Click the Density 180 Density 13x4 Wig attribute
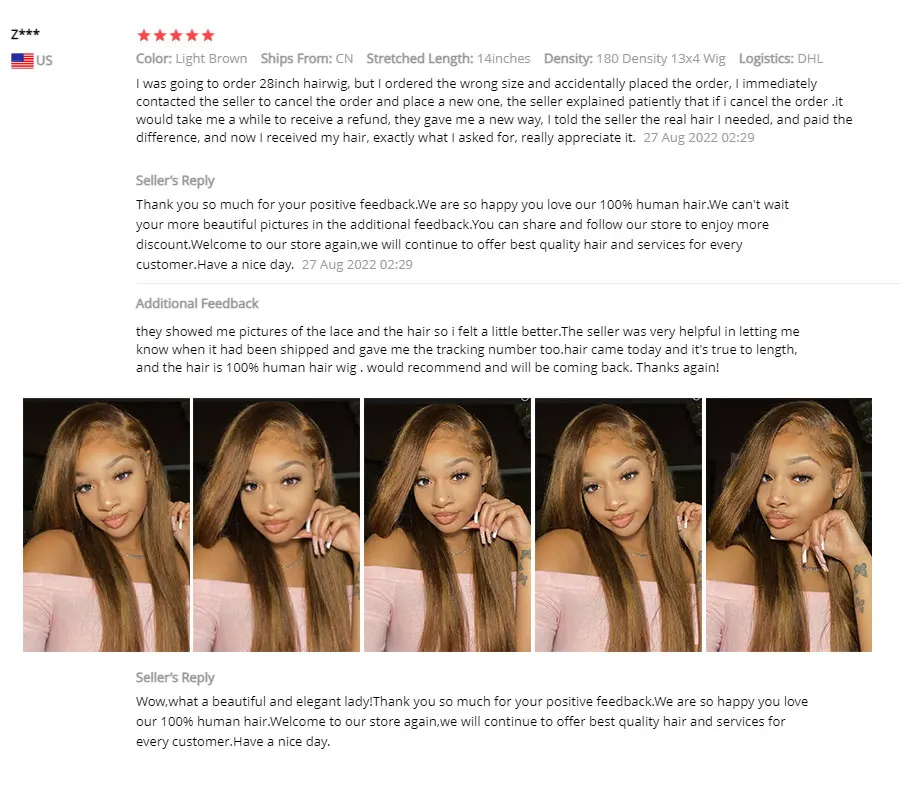This screenshot has width=900, height=800. (635, 59)
